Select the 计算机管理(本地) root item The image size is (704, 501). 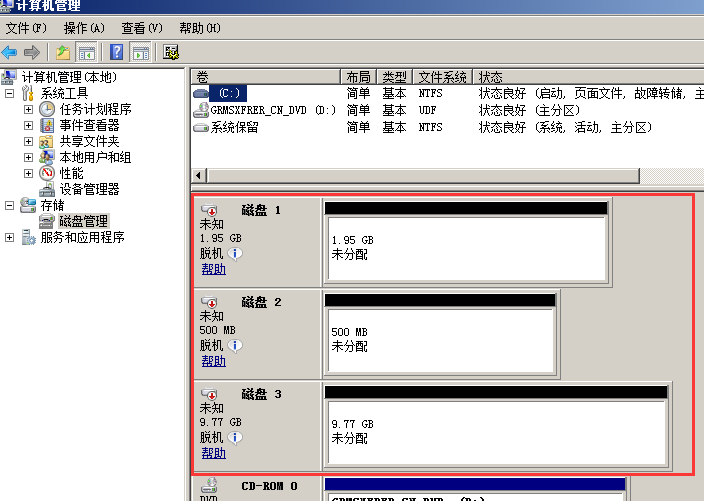[69, 77]
